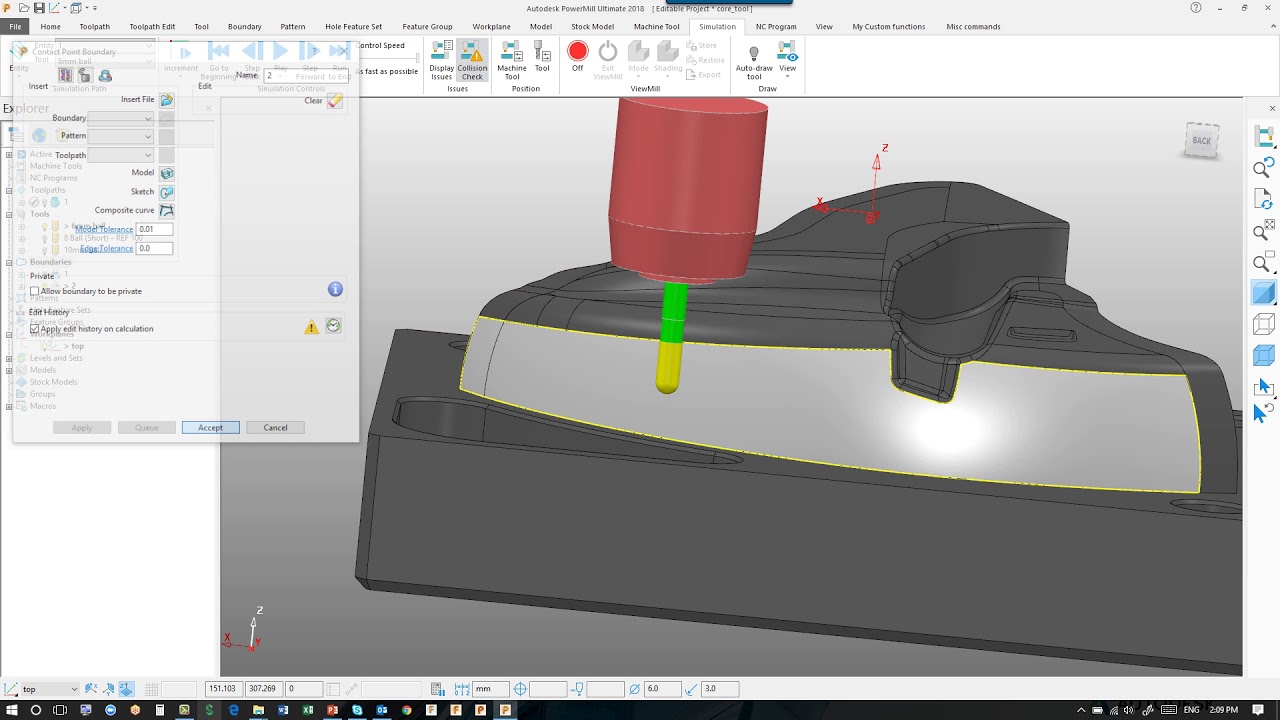Expand the Macros tree node
Viewport: 1280px width, 720px height.
click(9, 406)
